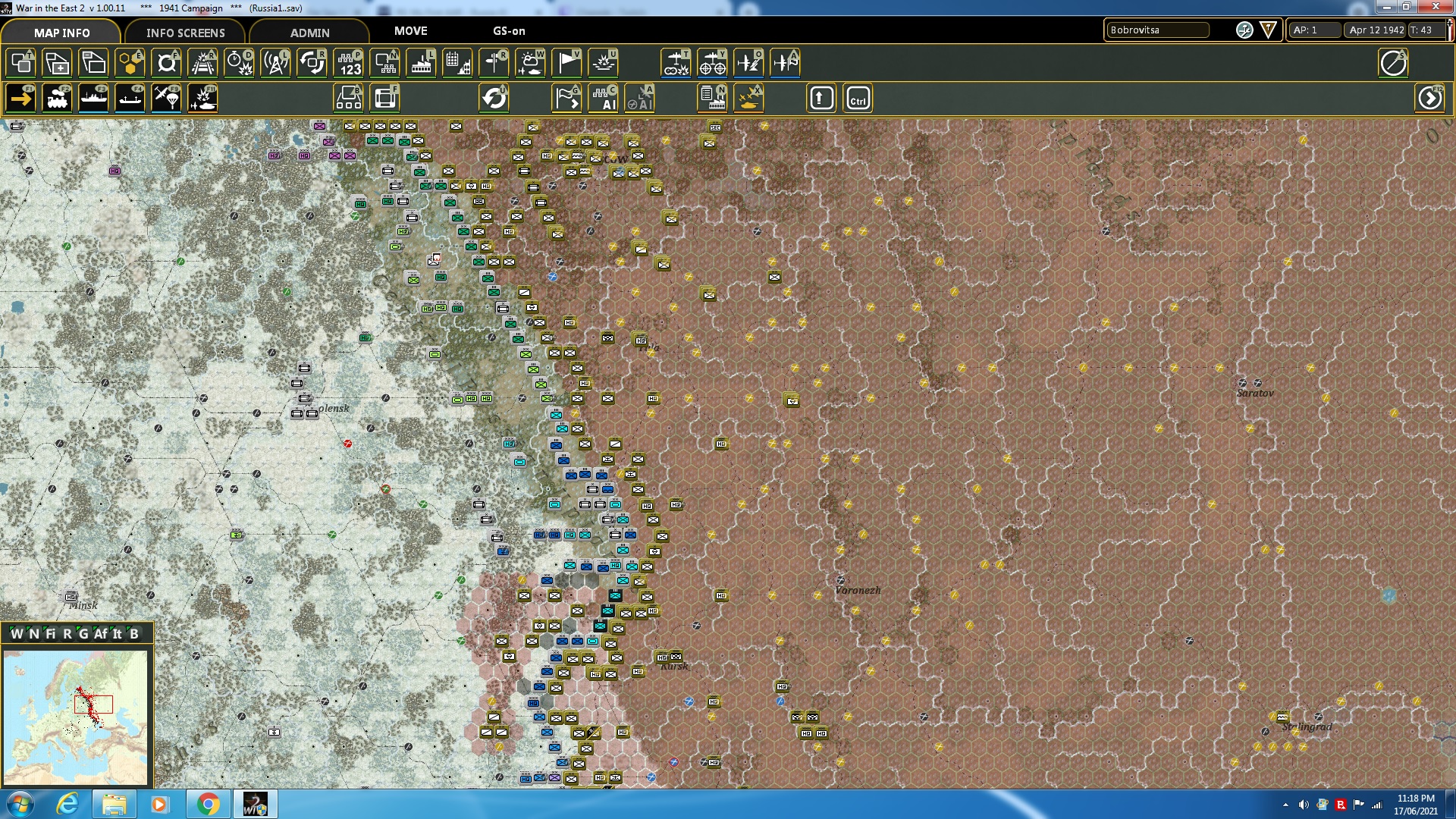Click the Bobrovitsa location field
Image resolution: width=1456 pixels, height=819 pixels.
click(1158, 30)
